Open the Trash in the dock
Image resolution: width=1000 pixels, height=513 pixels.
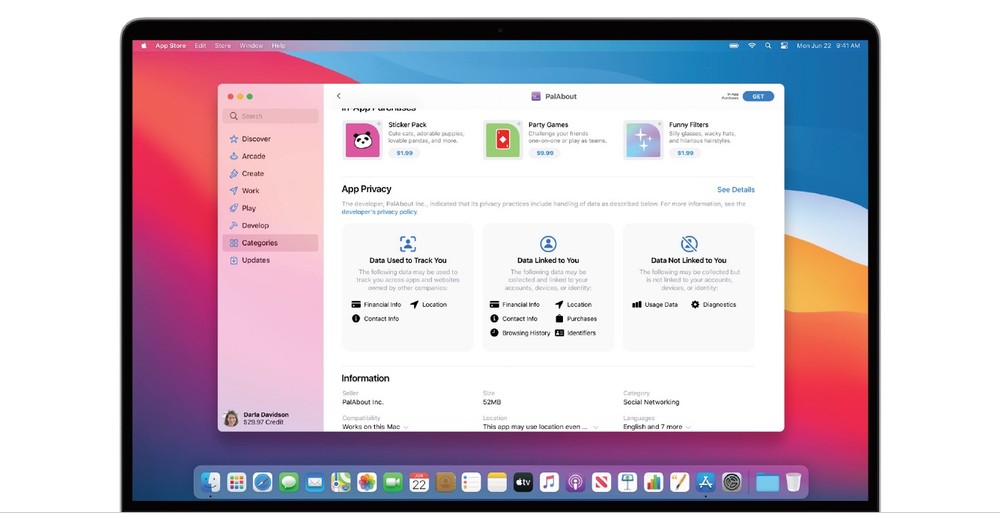click(793, 482)
